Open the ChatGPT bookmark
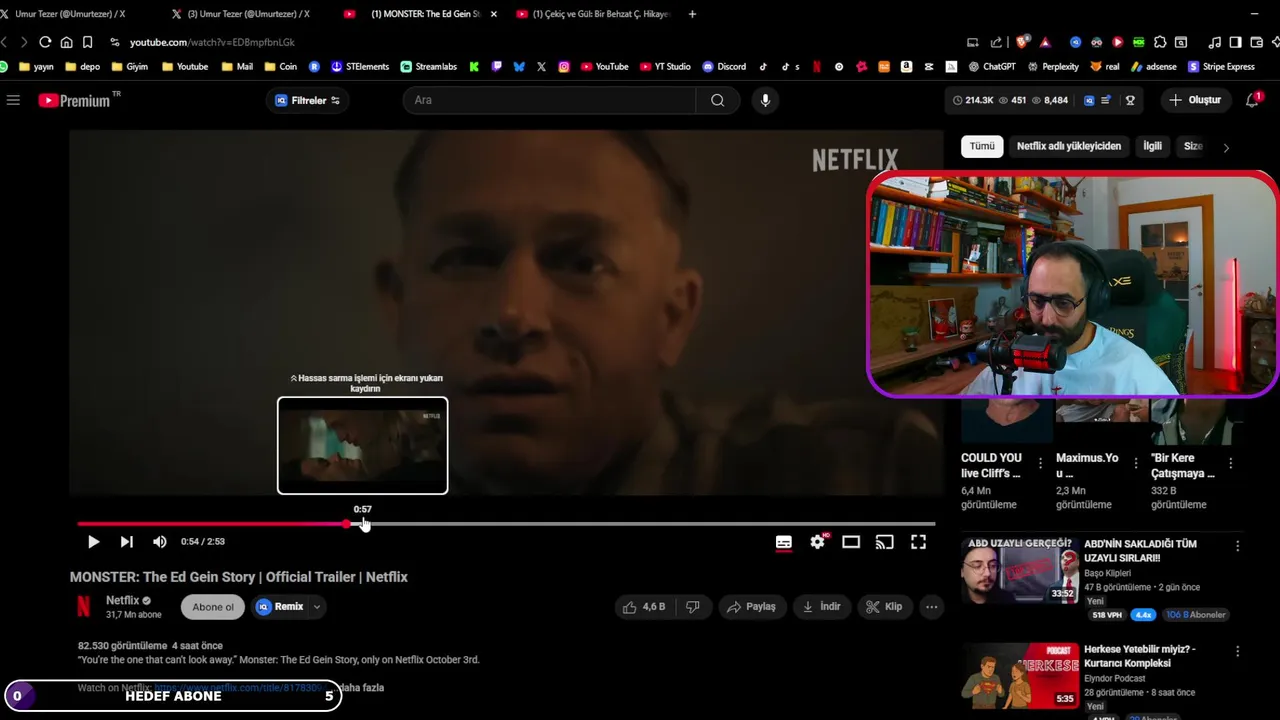The height and width of the screenshot is (720, 1280). [x=991, y=67]
